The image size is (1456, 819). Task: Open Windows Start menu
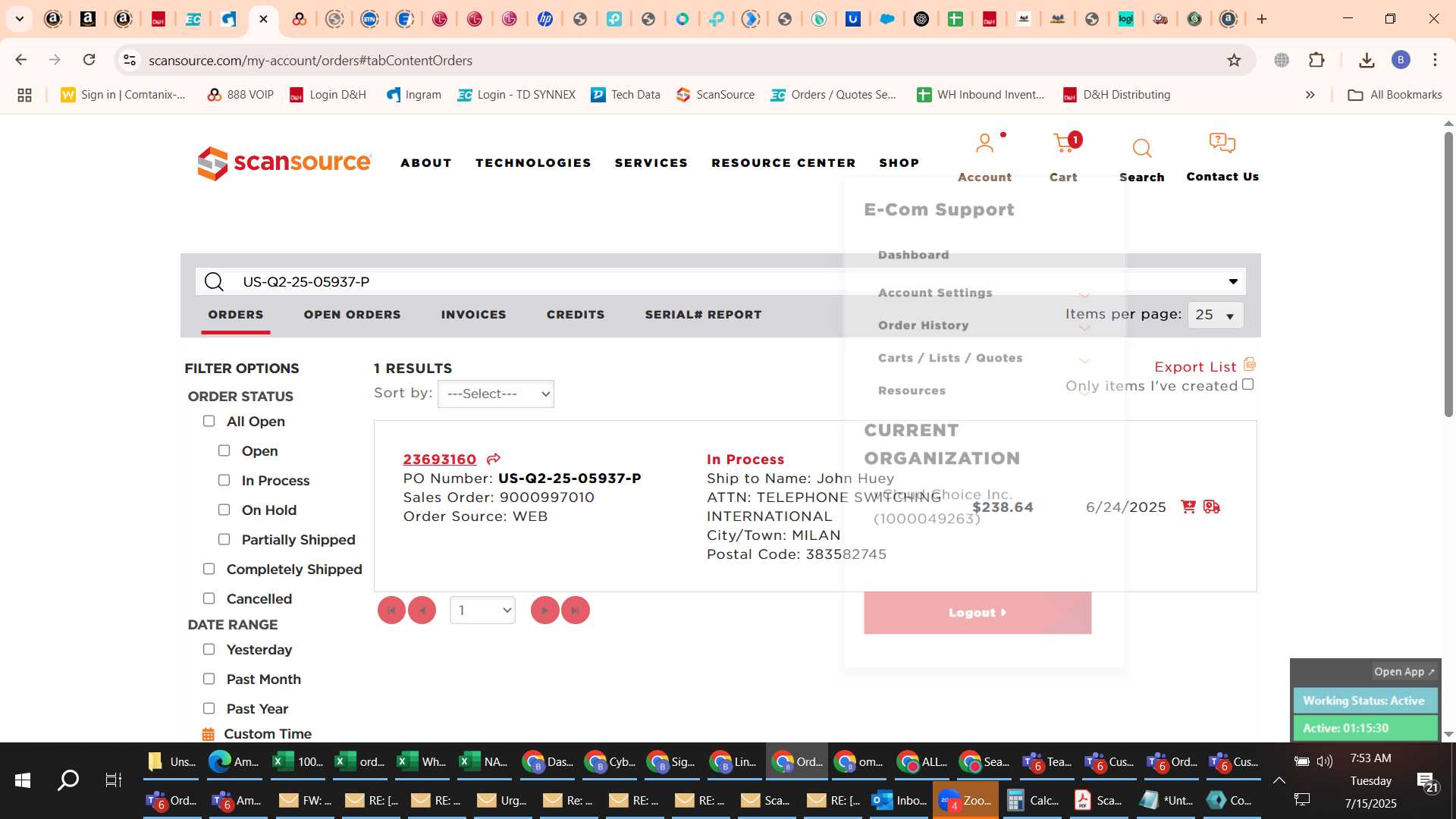coord(23,780)
